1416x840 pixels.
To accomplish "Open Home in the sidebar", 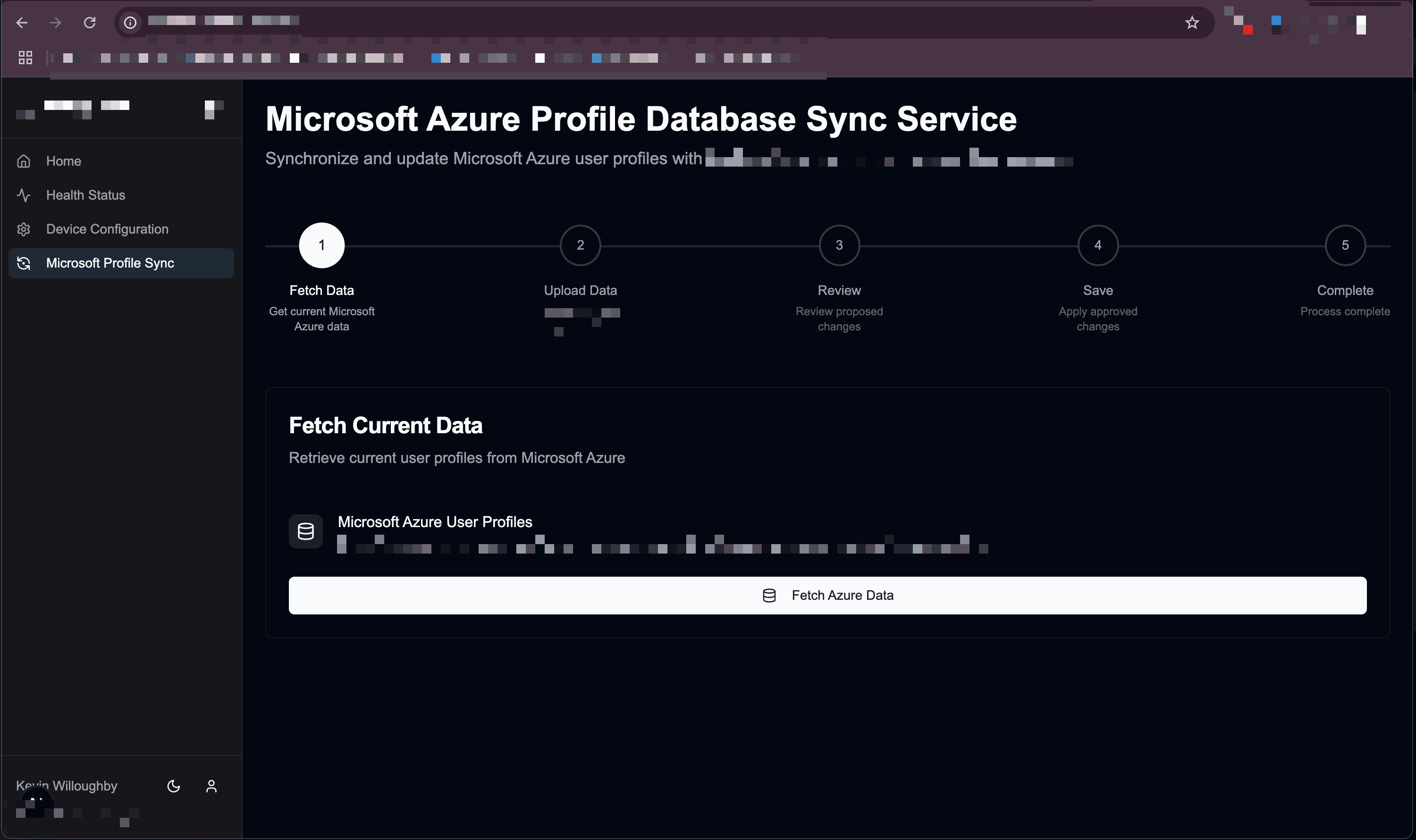I will tap(121, 161).
